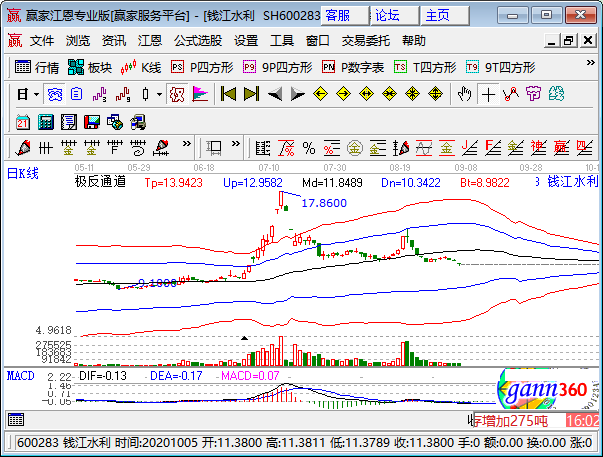
Task: Switch to the K线 candlestick chart
Action: click(141, 67)
